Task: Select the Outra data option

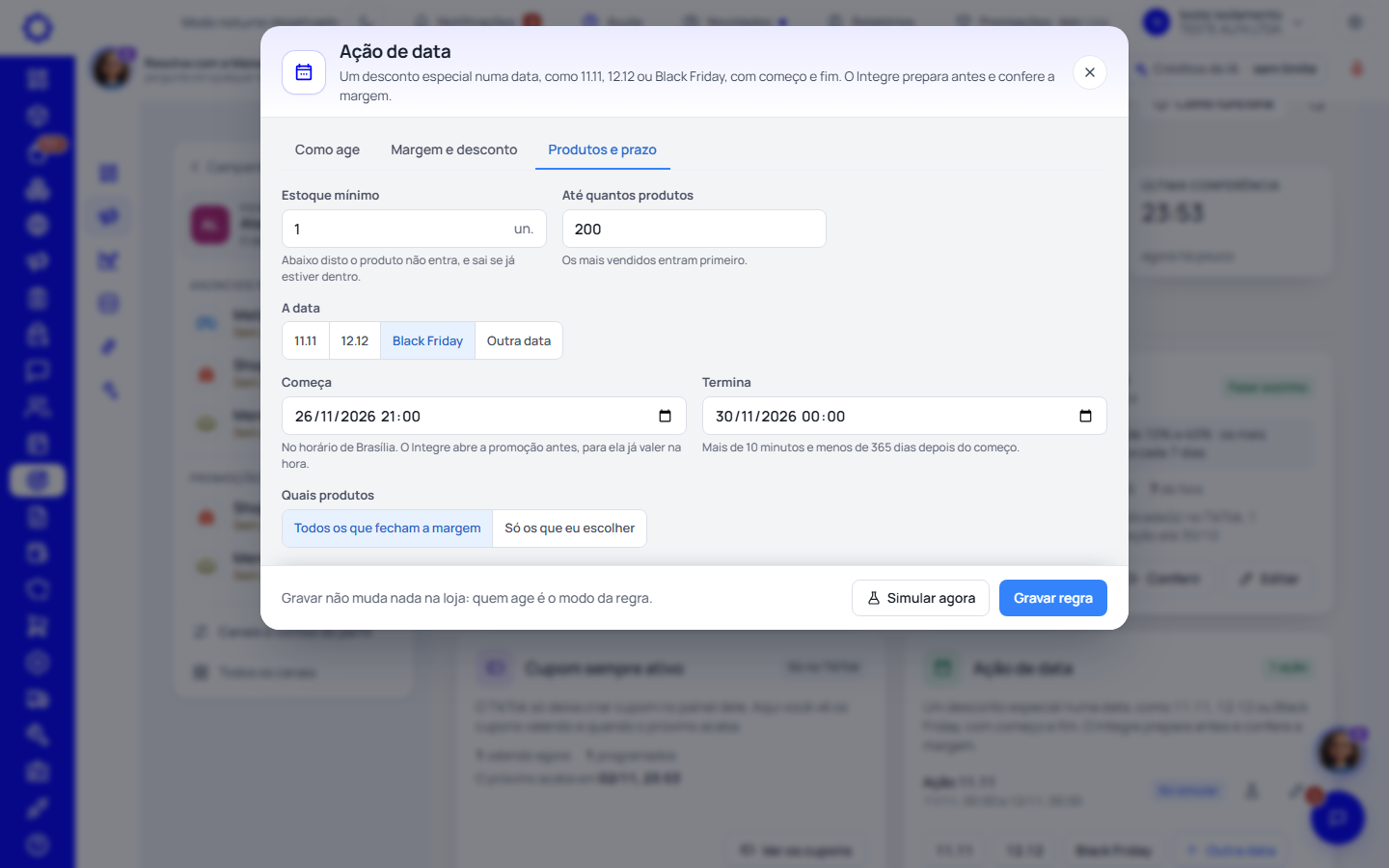Action: click(x=519, y=340)
